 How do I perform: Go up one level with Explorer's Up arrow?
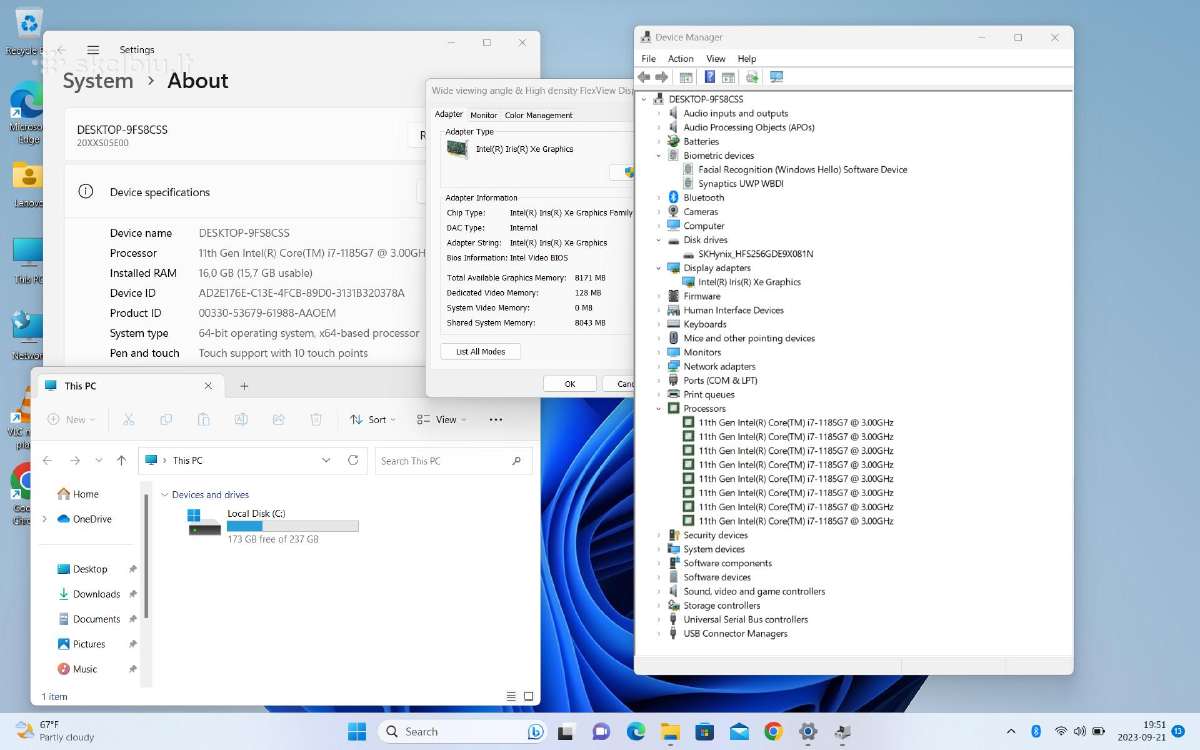tap(121, 460)
